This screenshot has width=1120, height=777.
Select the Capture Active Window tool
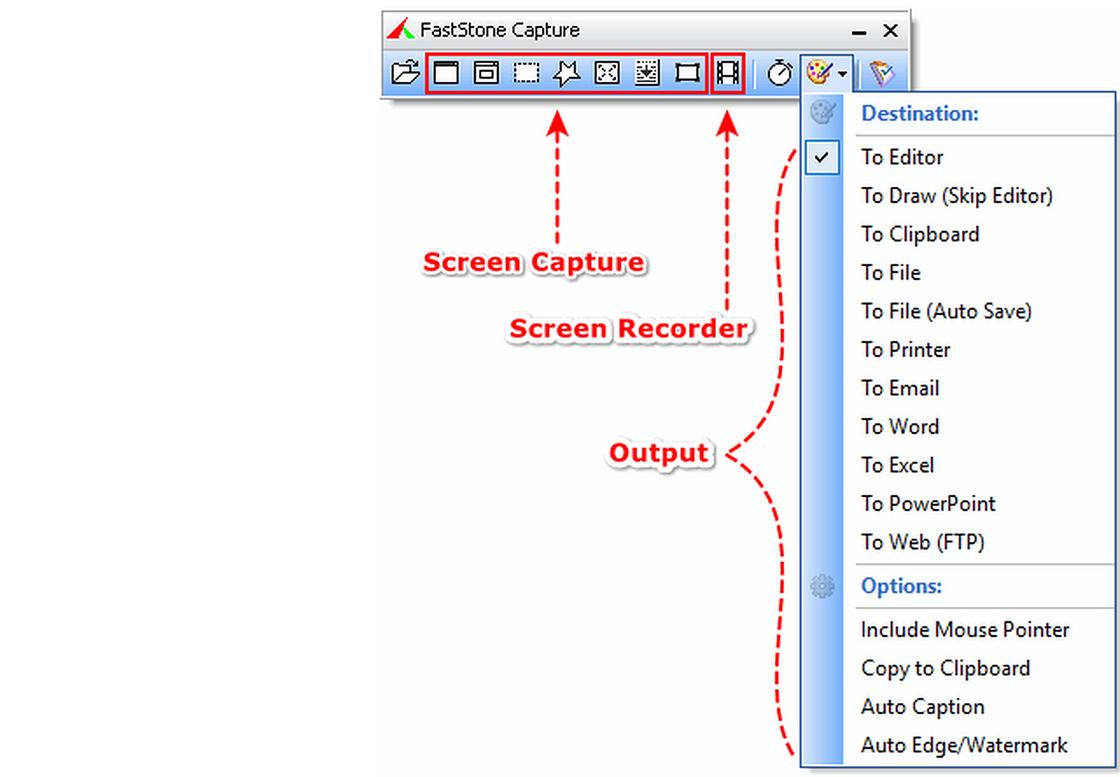pyautogui.click(x=446, y=73)
